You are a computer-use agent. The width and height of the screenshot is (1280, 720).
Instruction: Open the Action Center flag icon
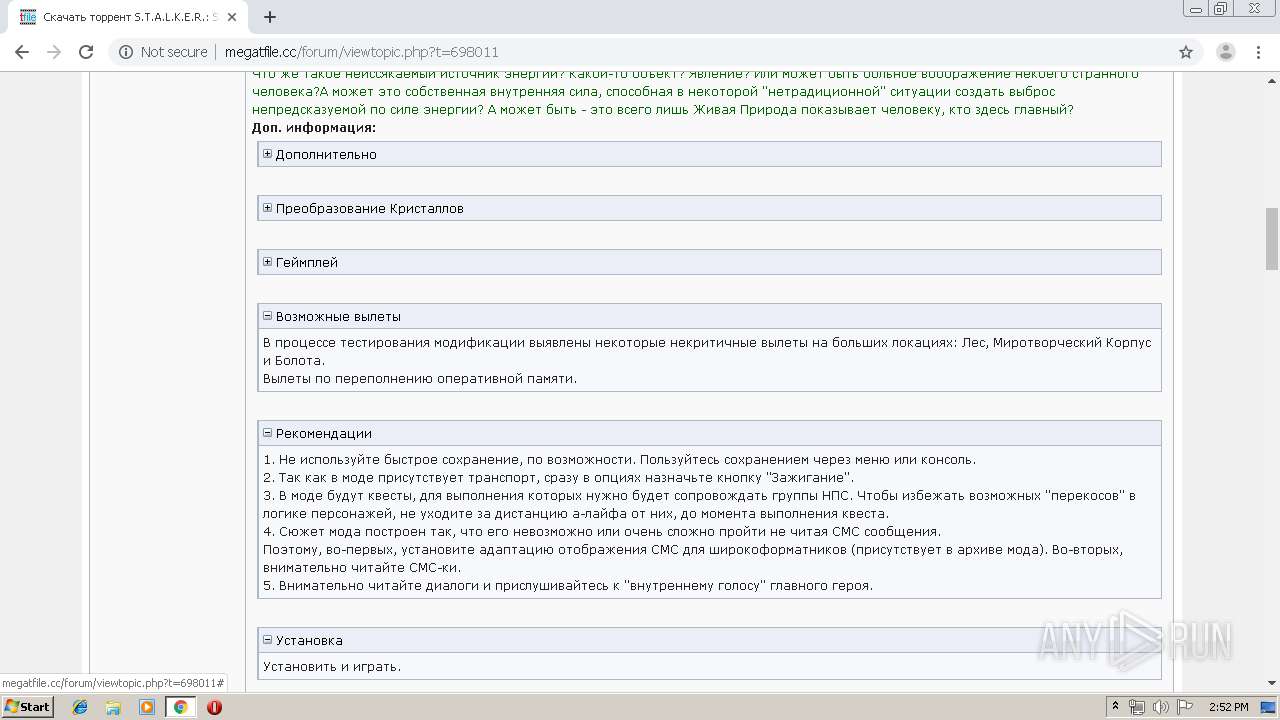tap(1184, 707)
